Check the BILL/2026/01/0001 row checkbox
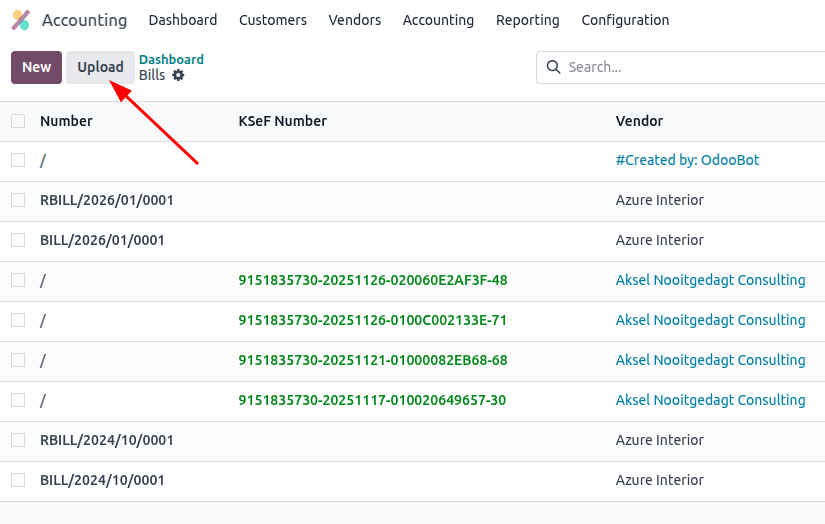Image resolution: width=825 pixels, height=524 pixels. [18, 240]
